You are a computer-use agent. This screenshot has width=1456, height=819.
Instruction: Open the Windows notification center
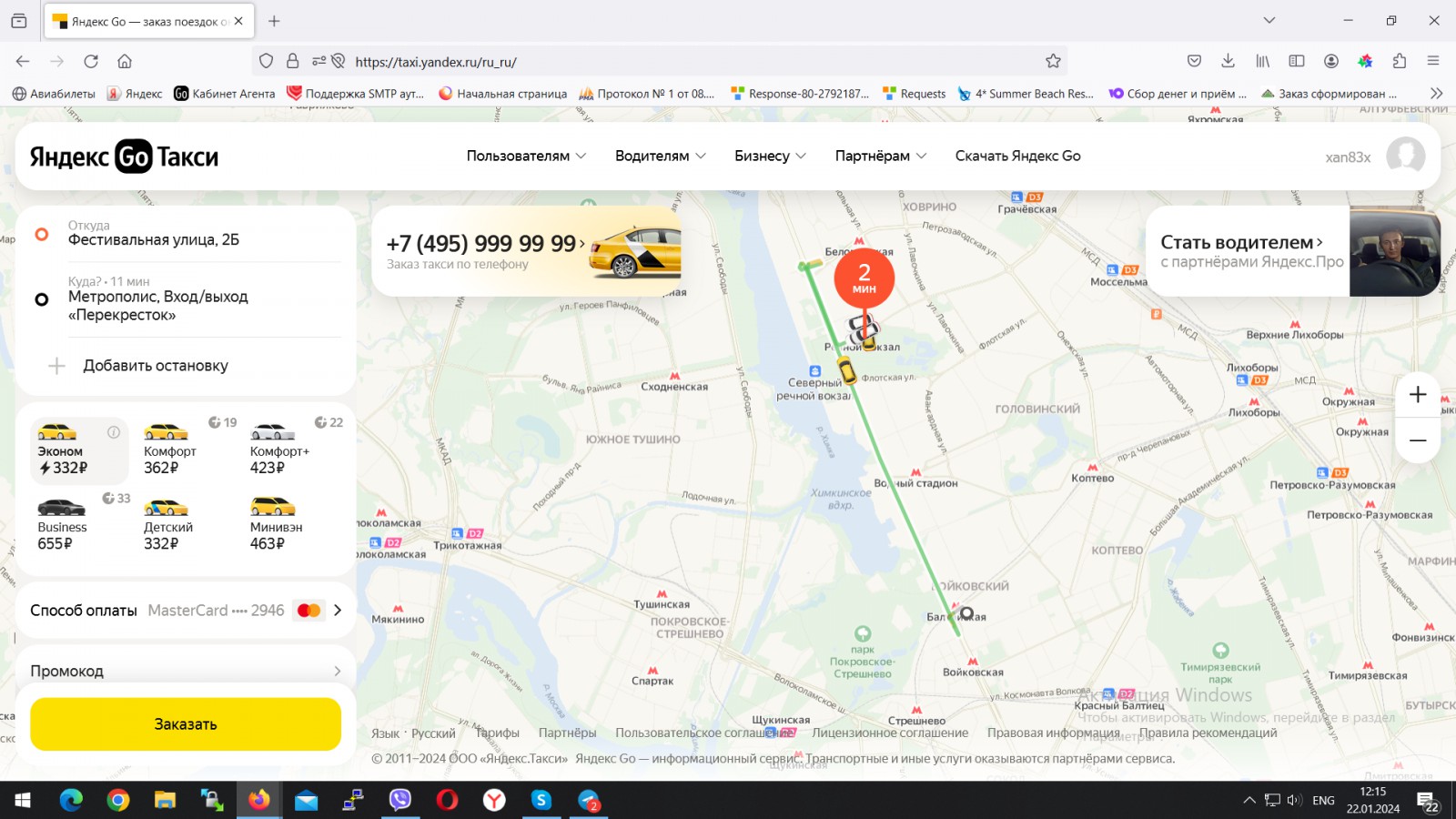(1428, 801)
